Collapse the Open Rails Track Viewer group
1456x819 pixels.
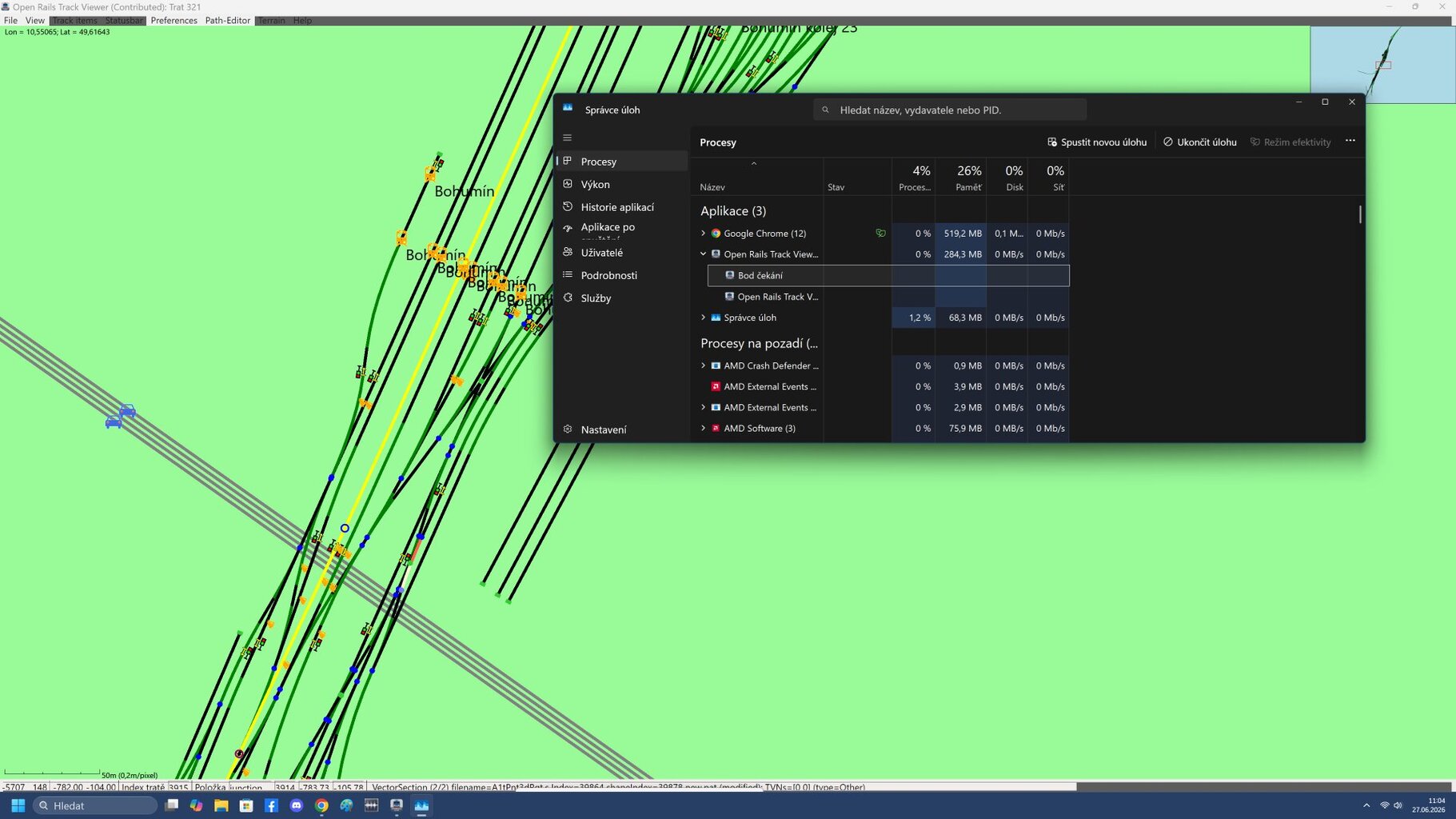[704, 254]
